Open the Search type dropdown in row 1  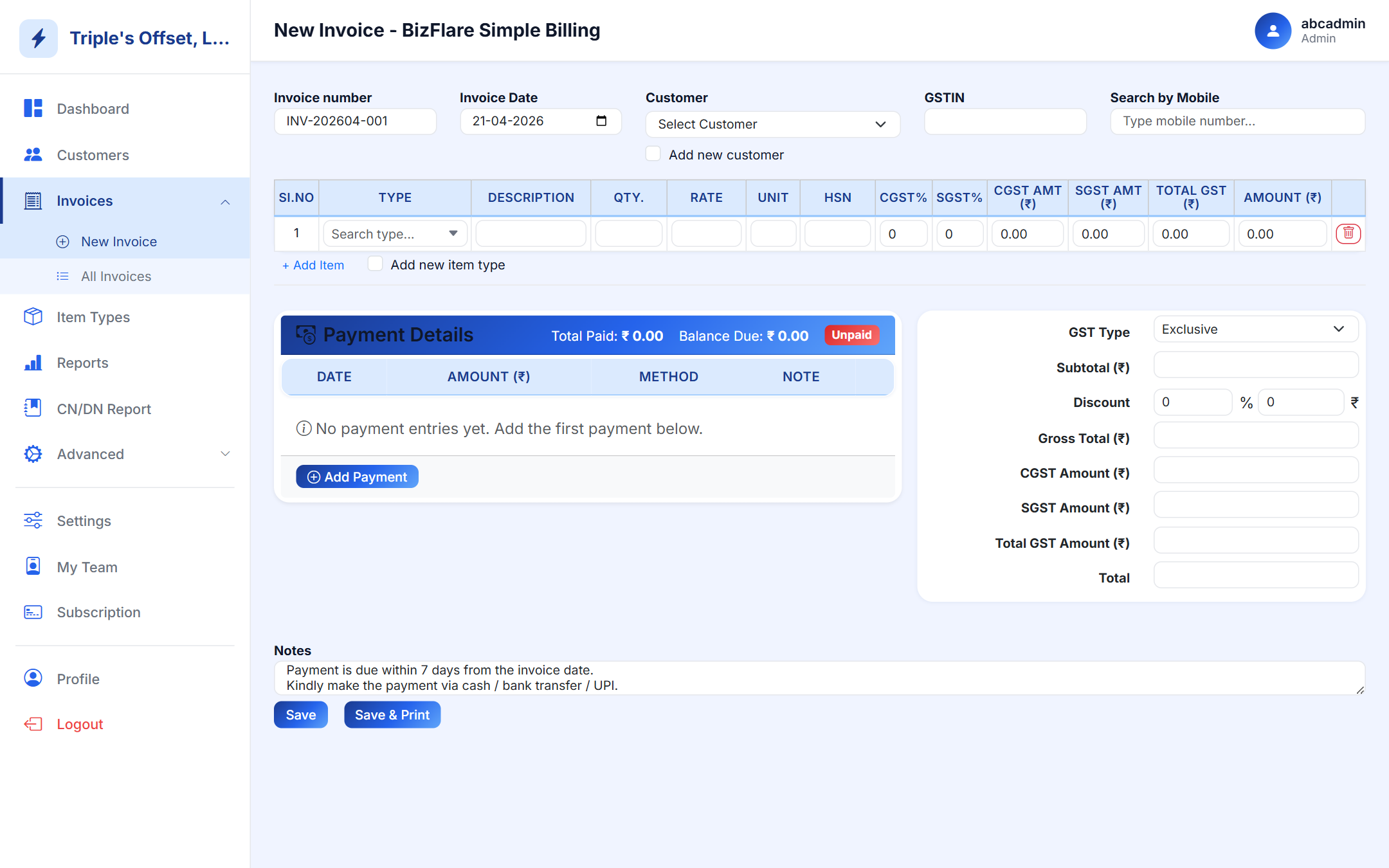point(395,234)
